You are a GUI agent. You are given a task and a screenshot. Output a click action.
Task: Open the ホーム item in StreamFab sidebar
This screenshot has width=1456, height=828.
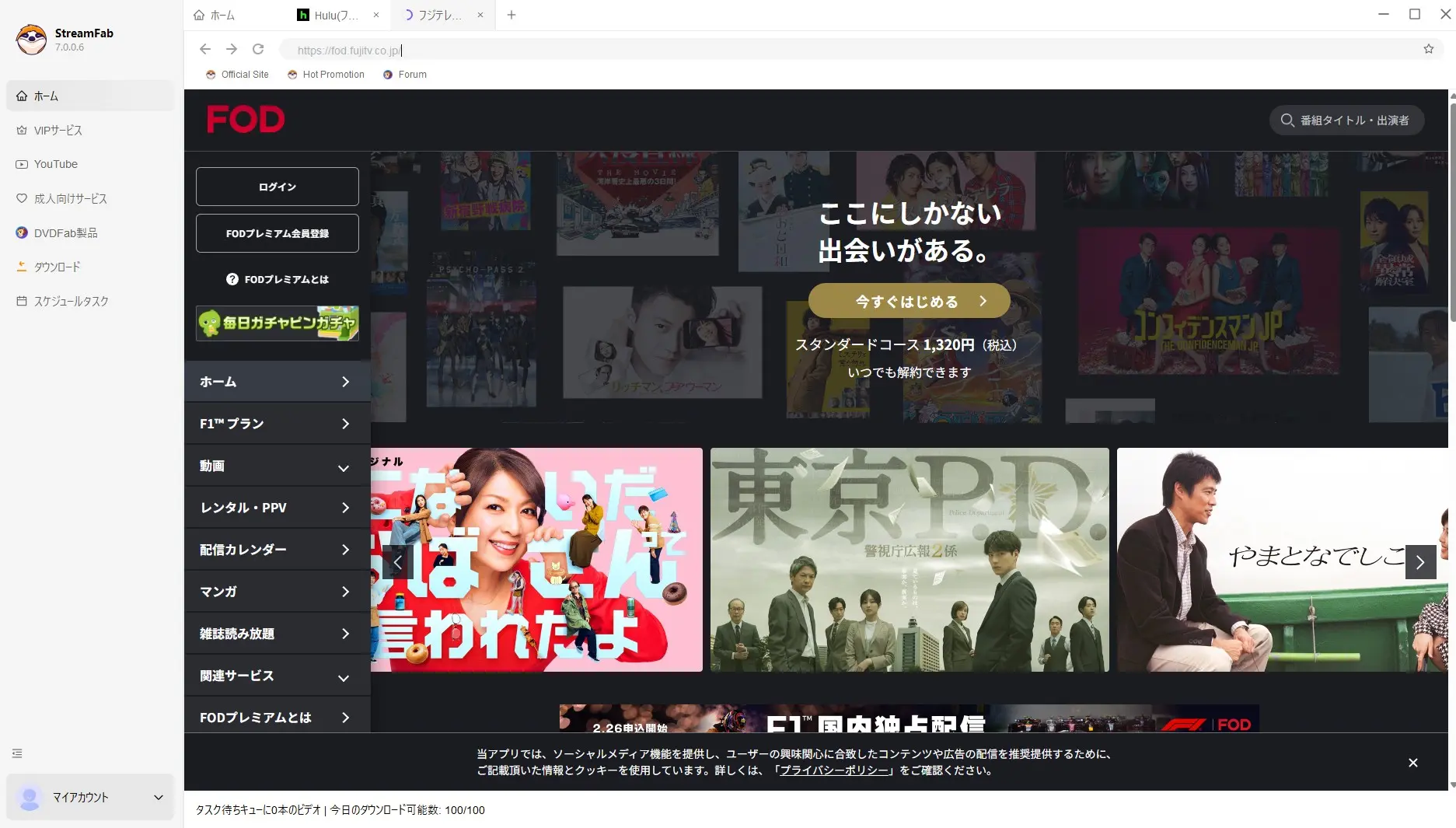(90, 96)
